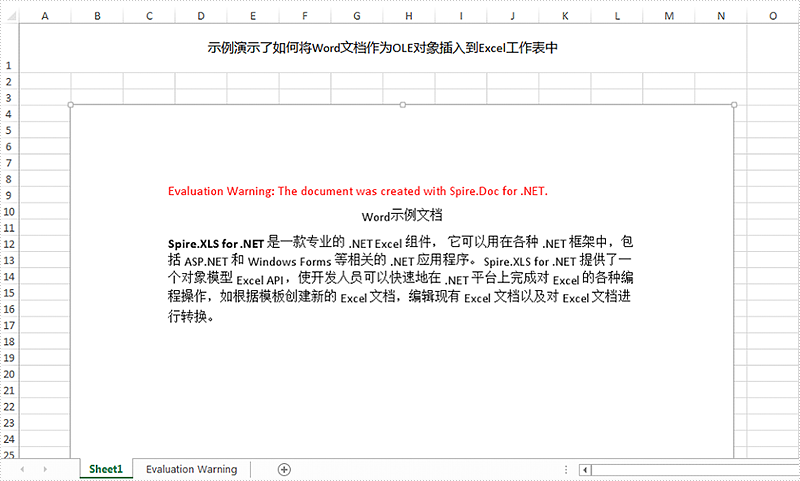The width and height of the screenshot is (800, 481).
Task: Select column A header
Action: pyautogui.click(x=45, y=15)
